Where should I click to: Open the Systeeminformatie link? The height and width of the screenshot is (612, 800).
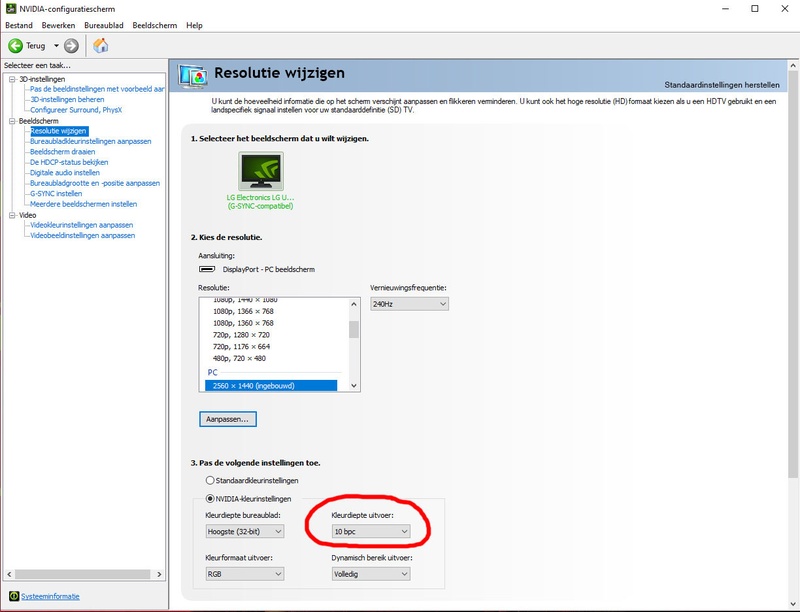click(x=50, y=596)
